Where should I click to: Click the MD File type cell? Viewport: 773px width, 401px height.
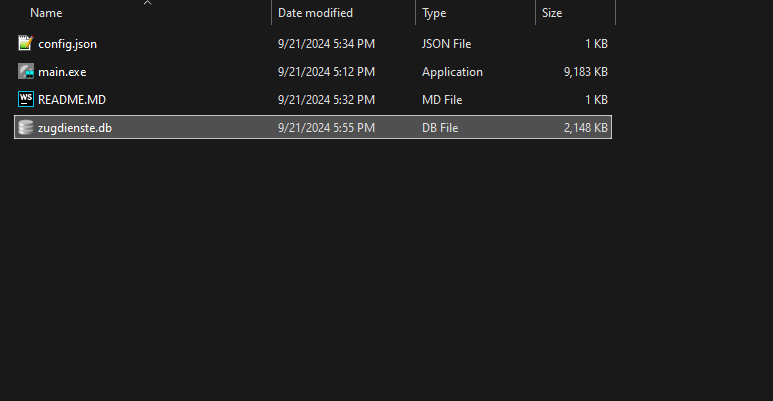[442, 100]
